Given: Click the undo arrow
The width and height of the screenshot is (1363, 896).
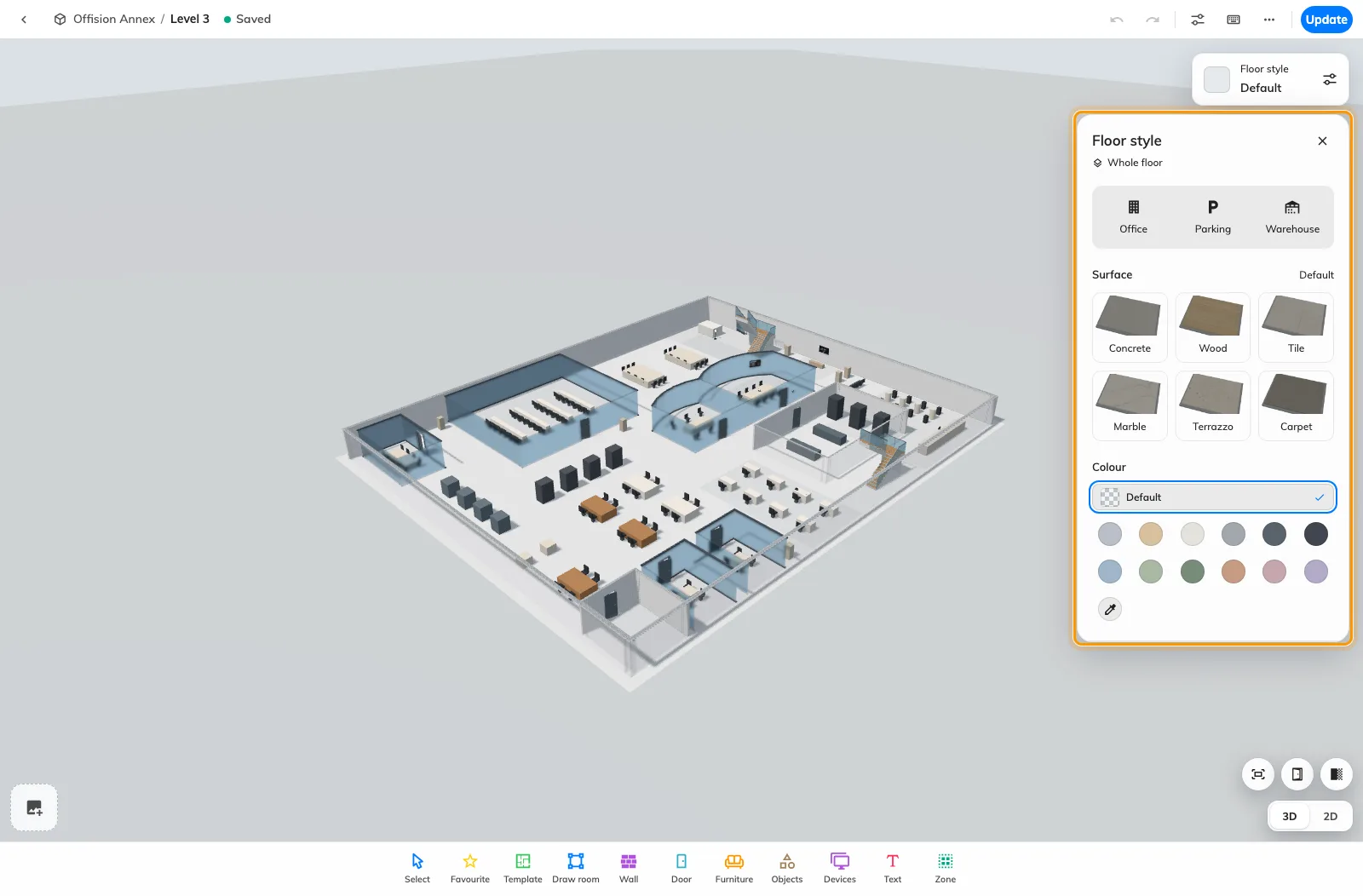Looking at the screenshot, I should 1117,20.
